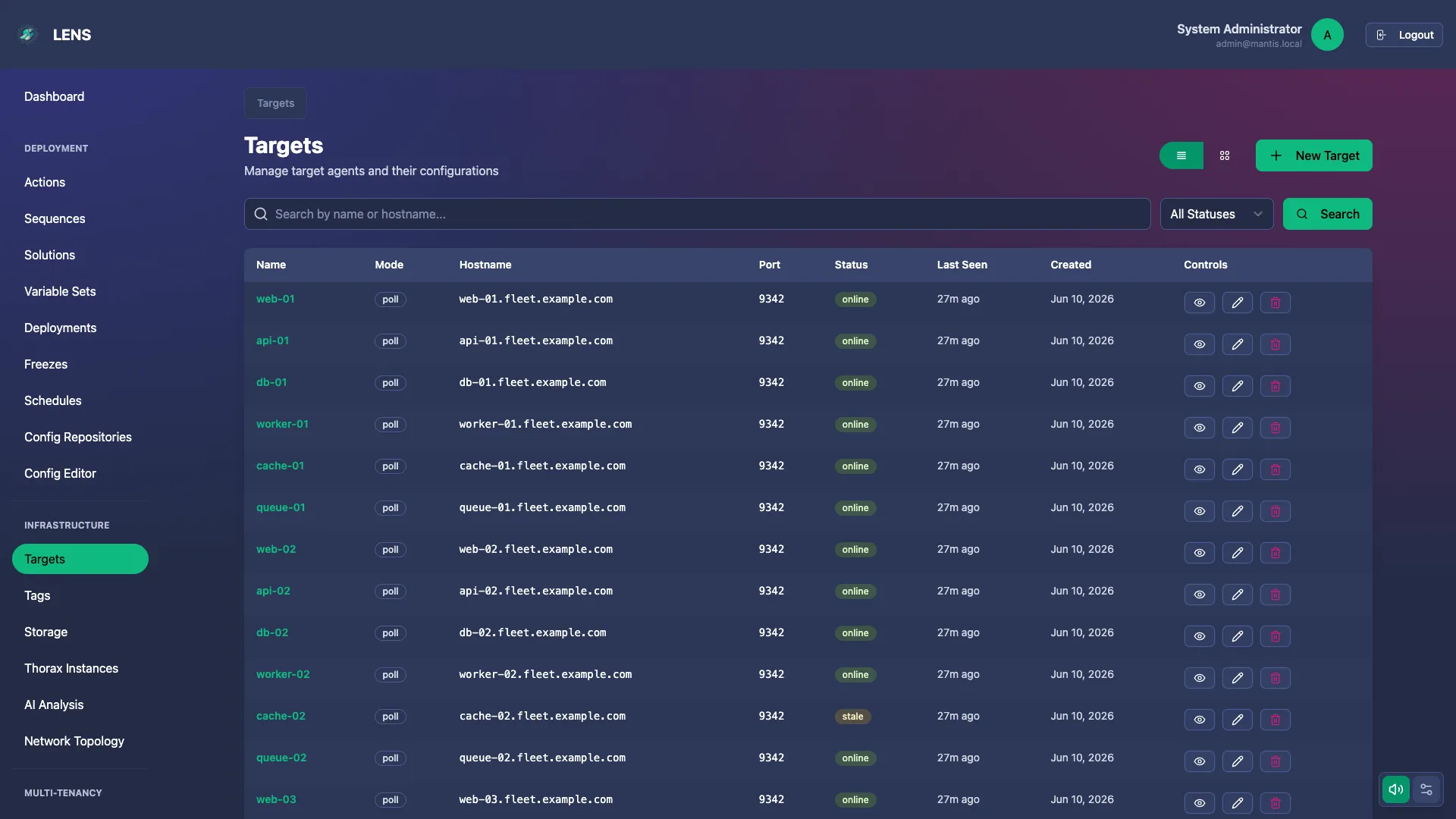The width and height of the screenshot is (1456, 819).
Task: Open the All Statuses dropdown
Action: point(1216,214)
